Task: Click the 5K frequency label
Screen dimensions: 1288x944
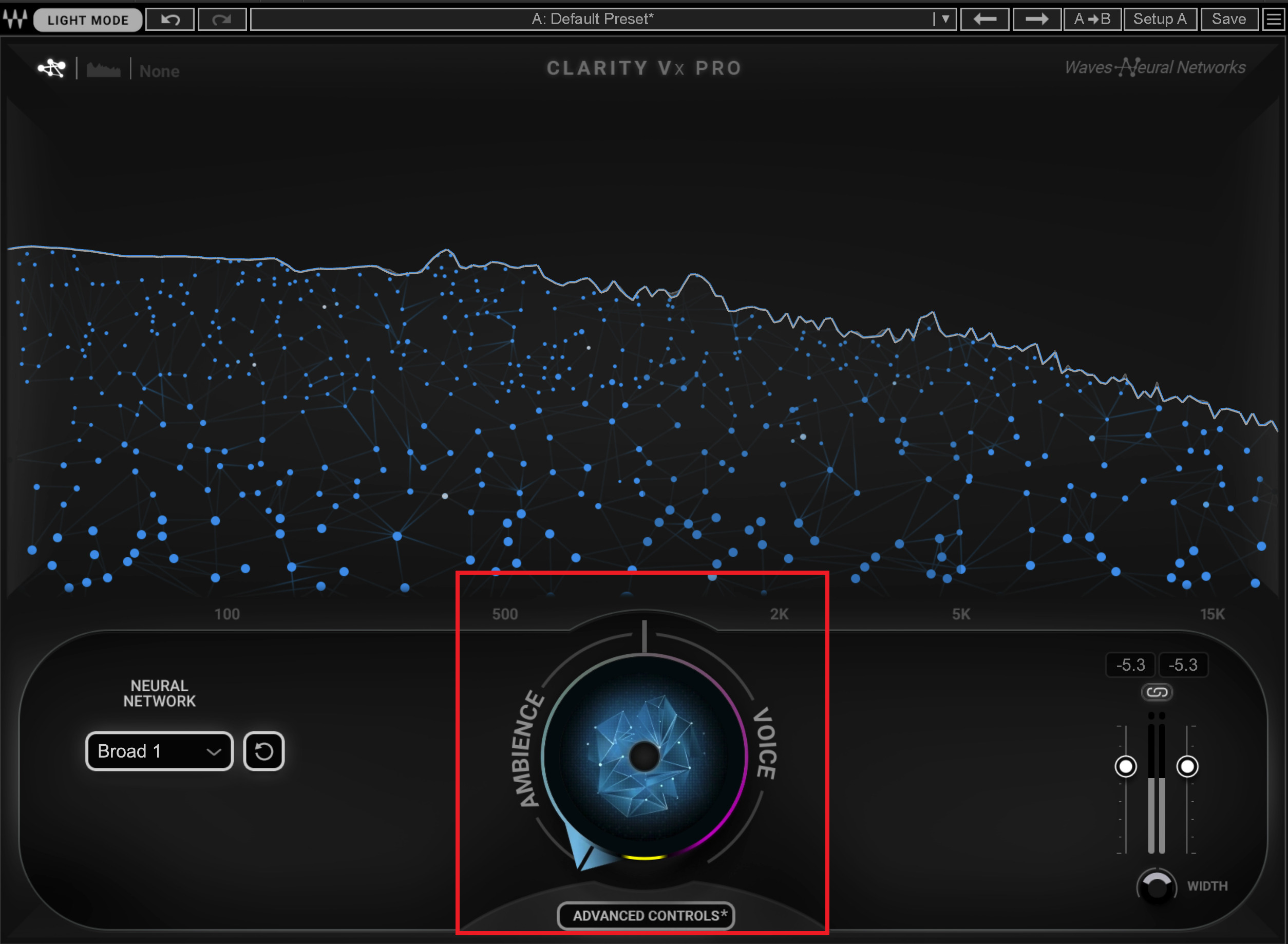Action: tap(961, 614)
